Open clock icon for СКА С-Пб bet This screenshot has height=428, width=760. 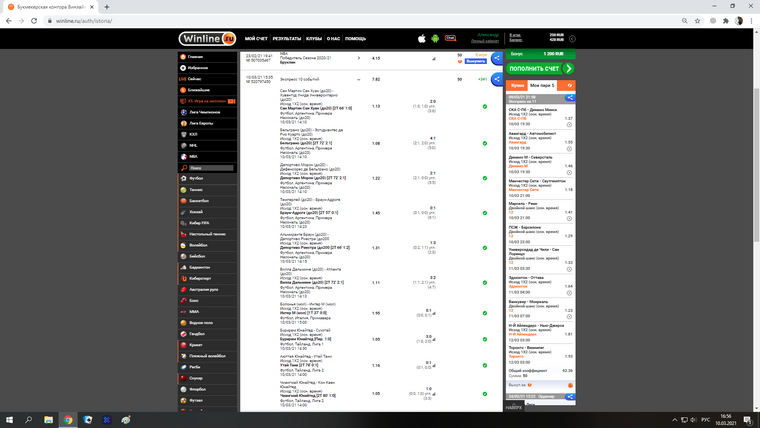570,125
